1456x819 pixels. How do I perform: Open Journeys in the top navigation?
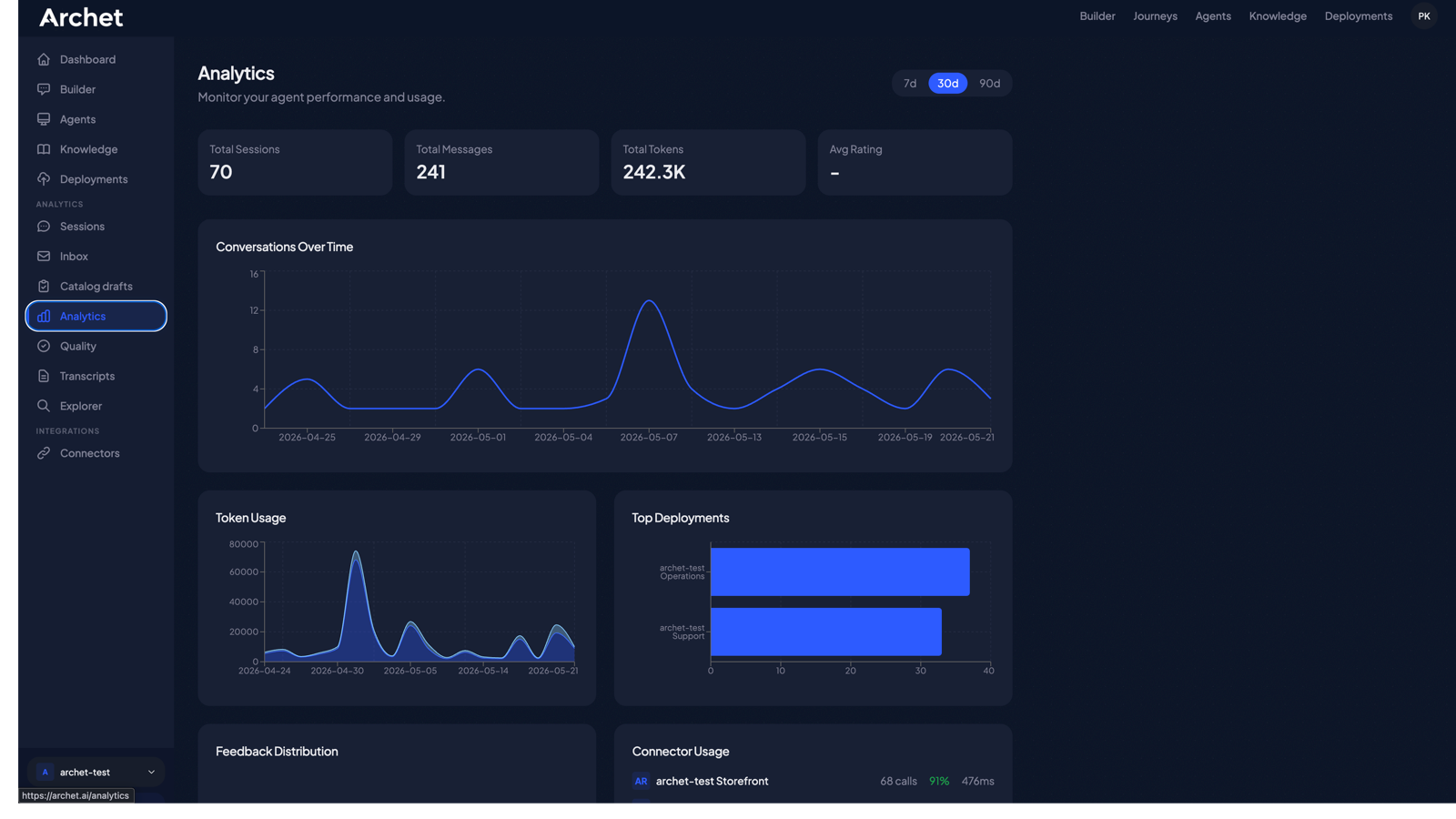(1155, 16)
